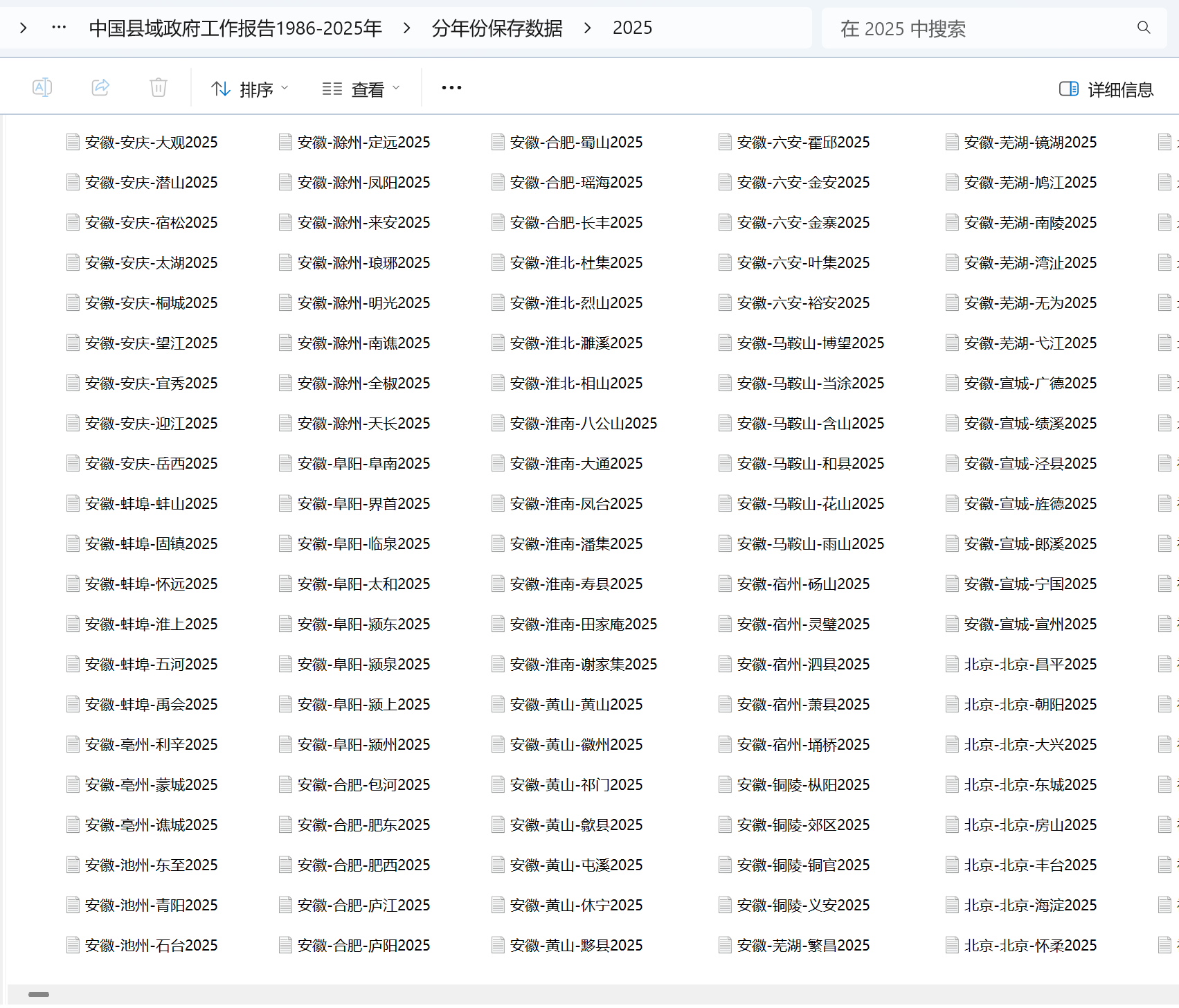
Task: Toggle the 详细信息 details pane
Action: (x=1106, y=89)
